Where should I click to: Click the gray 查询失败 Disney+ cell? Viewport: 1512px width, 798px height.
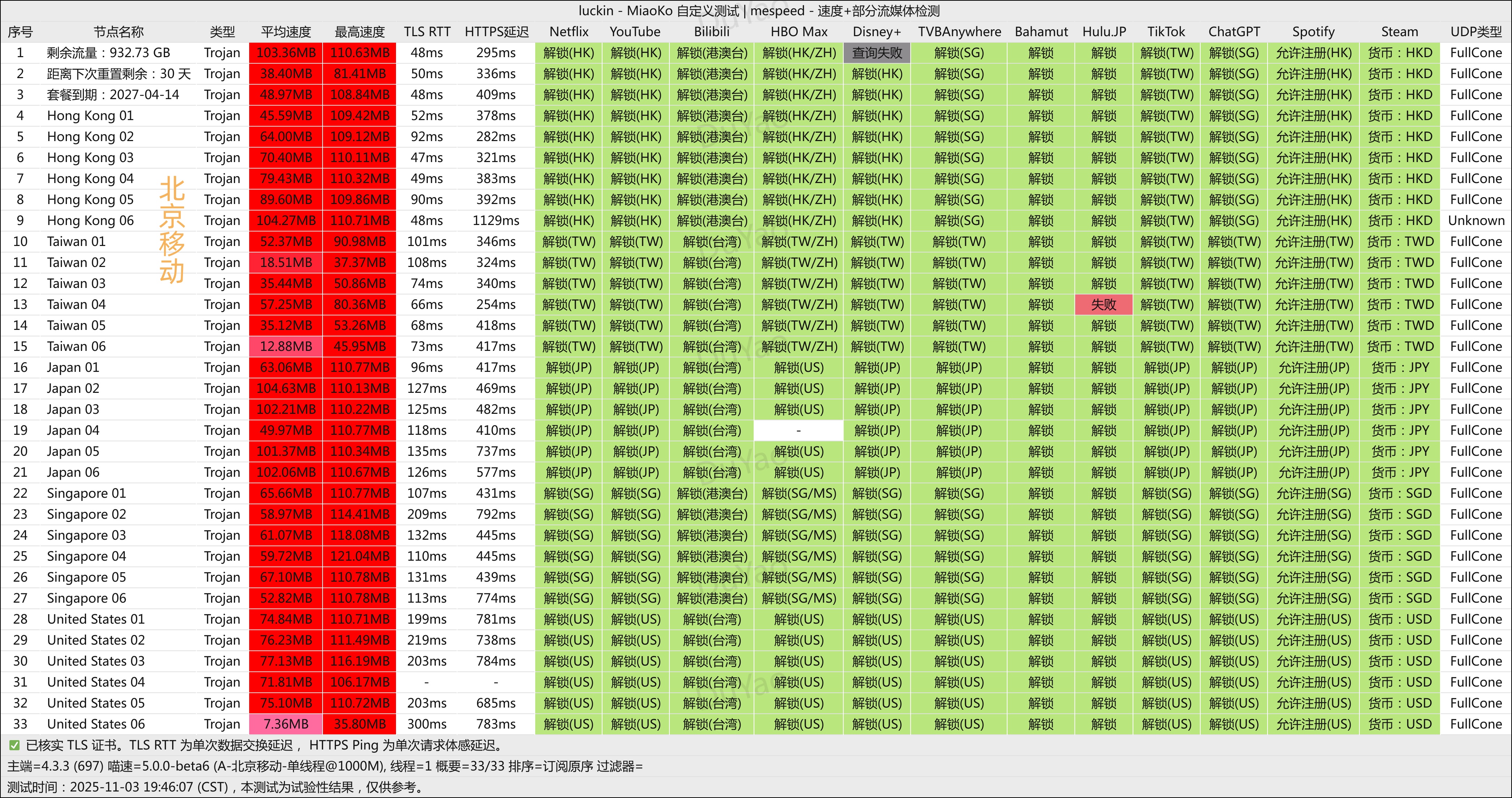[x=877, y=53]
